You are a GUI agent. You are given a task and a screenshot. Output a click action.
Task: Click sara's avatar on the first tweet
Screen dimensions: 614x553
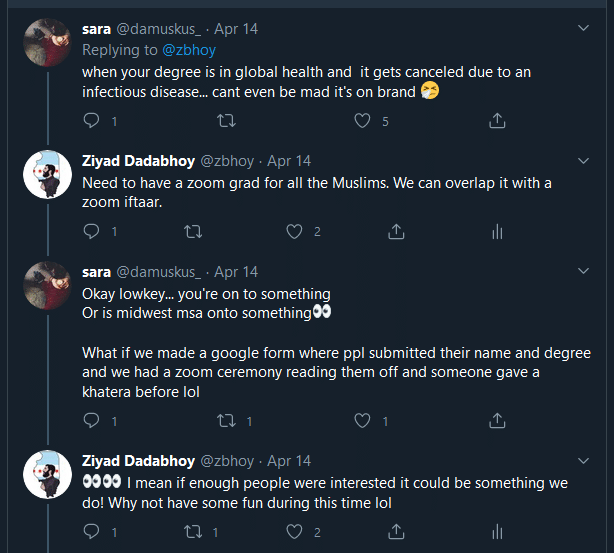coord(46,45)
